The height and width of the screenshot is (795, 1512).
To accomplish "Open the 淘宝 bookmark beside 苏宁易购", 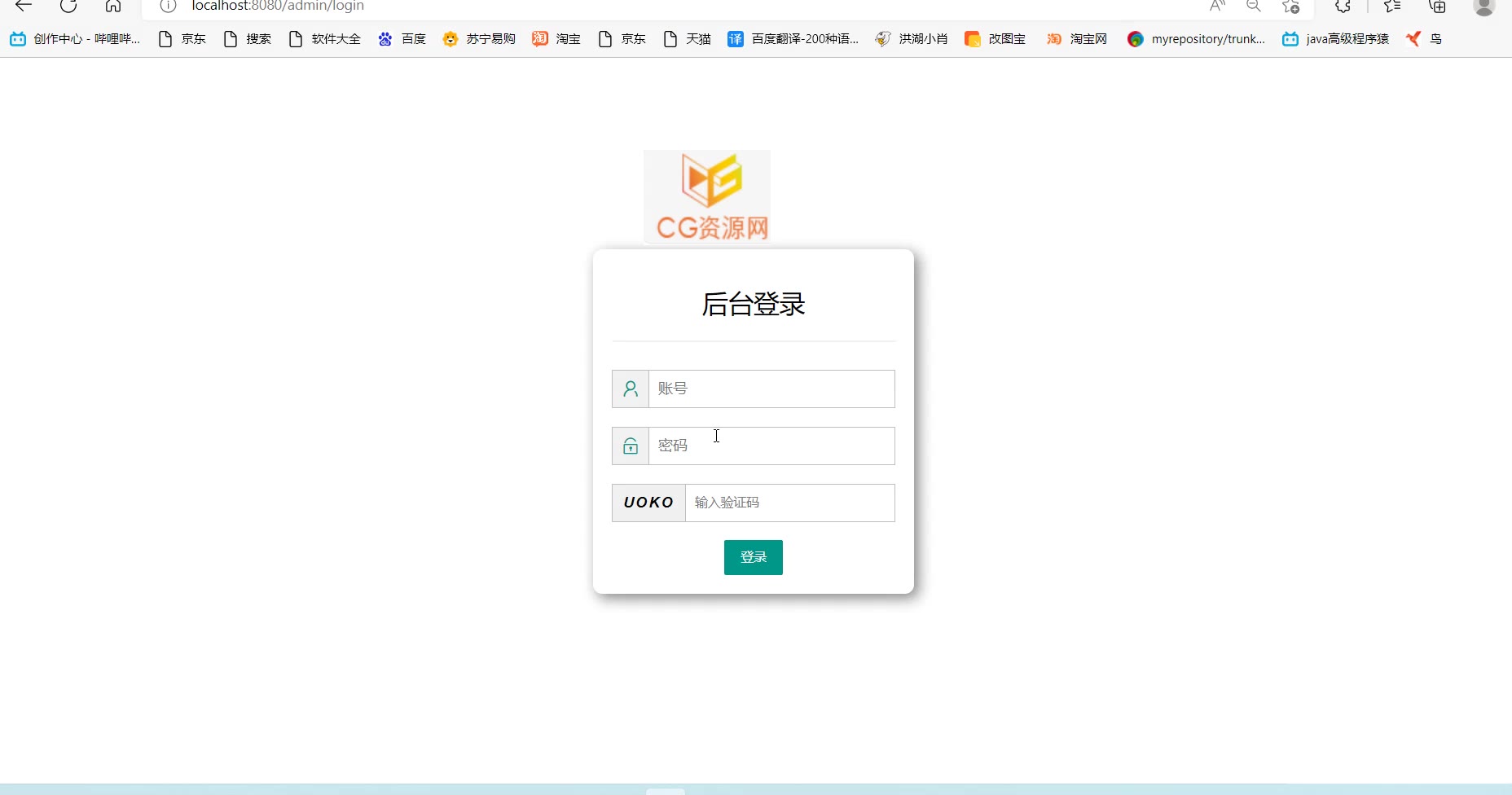I will (x=556, y=39).
